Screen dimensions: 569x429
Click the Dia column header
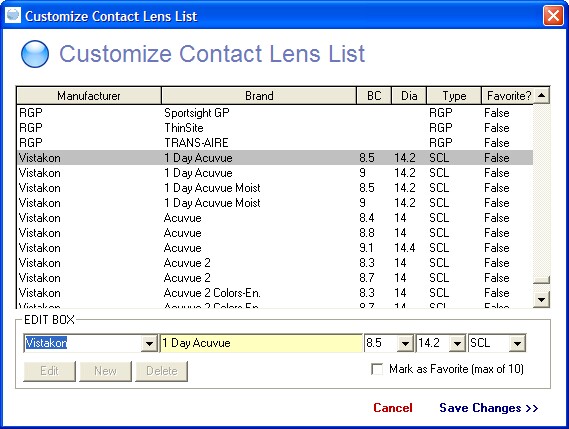pos(409,96)
